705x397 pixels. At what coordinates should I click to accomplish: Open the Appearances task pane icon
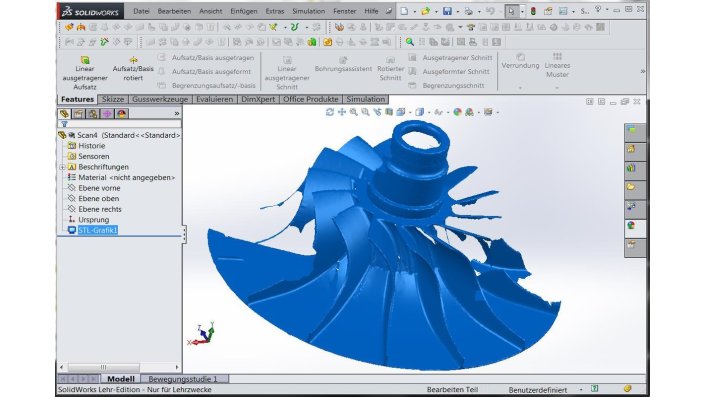[x=632, y=225]
